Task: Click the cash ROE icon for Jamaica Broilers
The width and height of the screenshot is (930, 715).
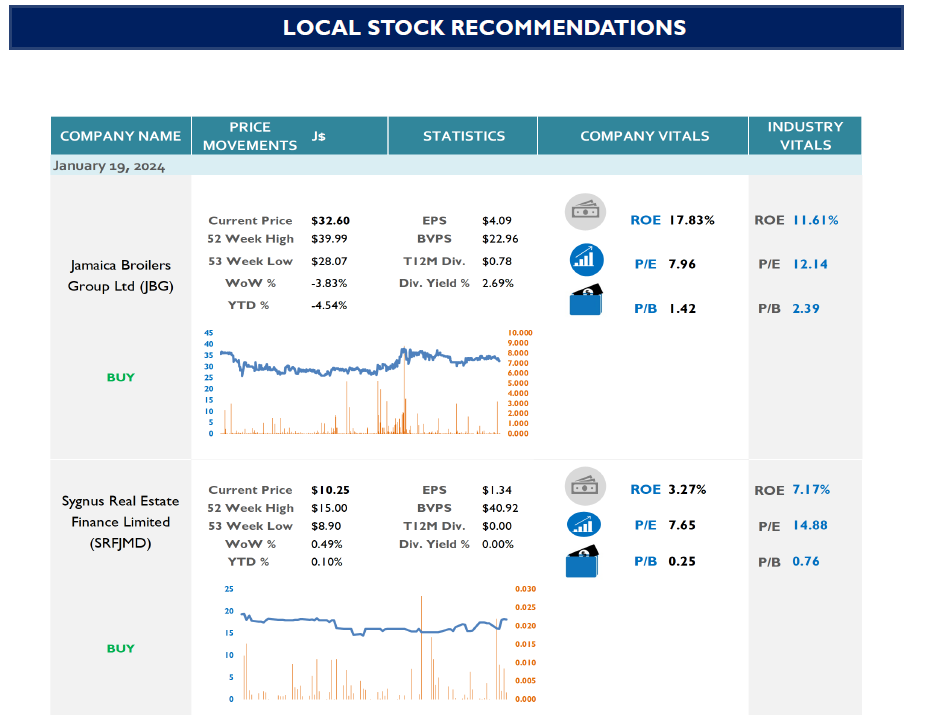Action: coord(585,212)
